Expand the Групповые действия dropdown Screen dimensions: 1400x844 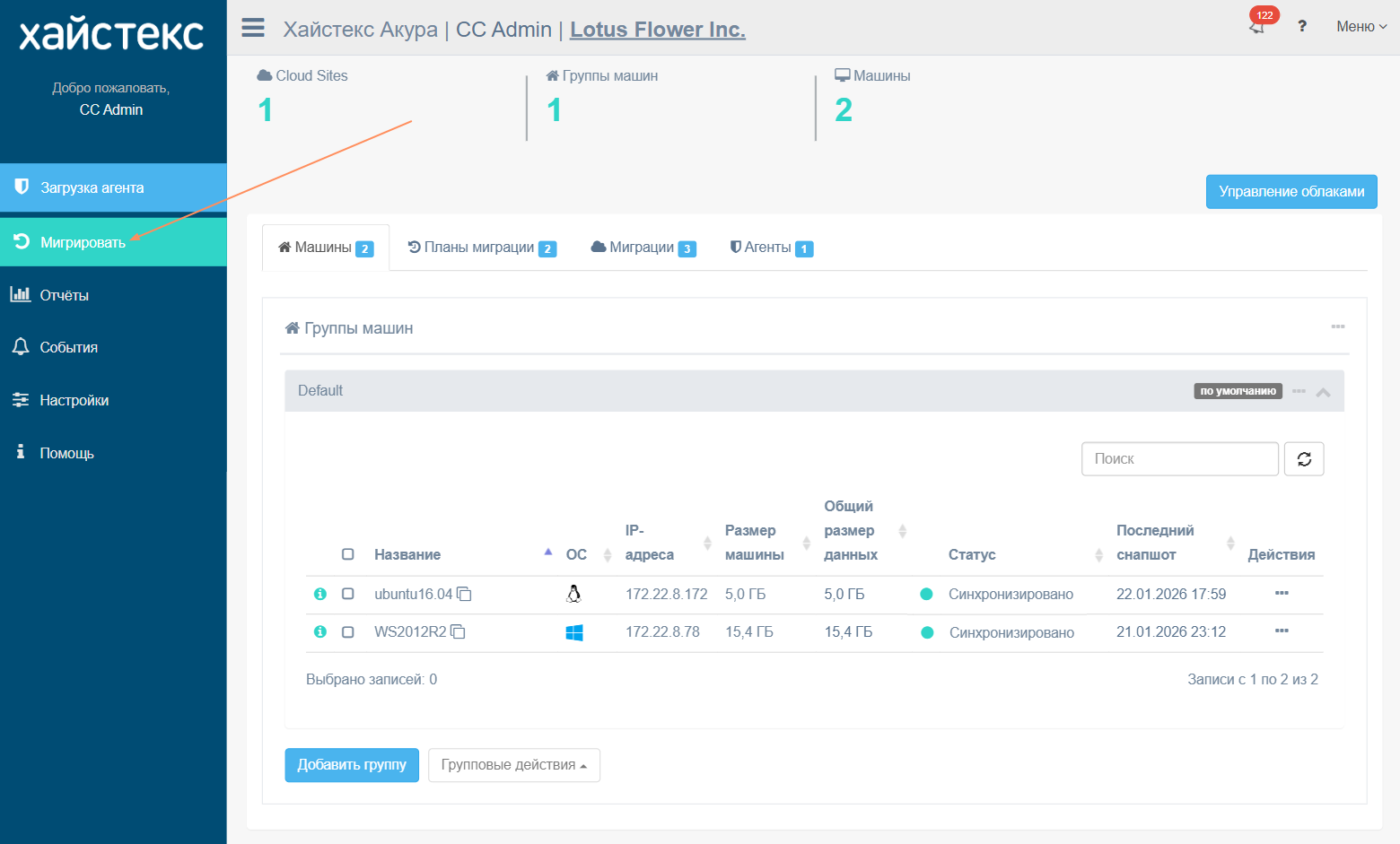point(513,765)
